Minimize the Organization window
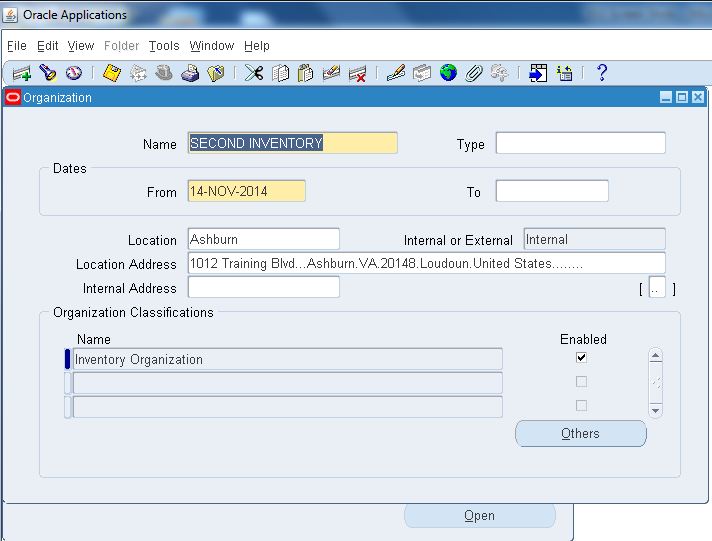The height and width of the screenshot is (541, 712). coord(666,97)
